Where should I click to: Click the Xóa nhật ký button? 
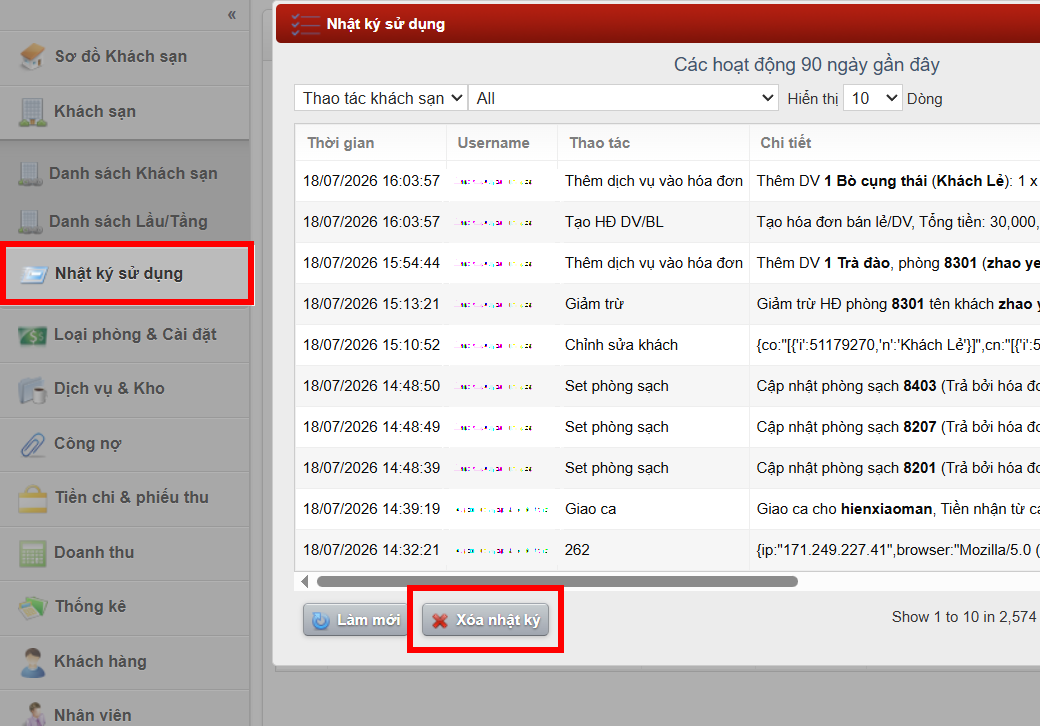(486, 620)
